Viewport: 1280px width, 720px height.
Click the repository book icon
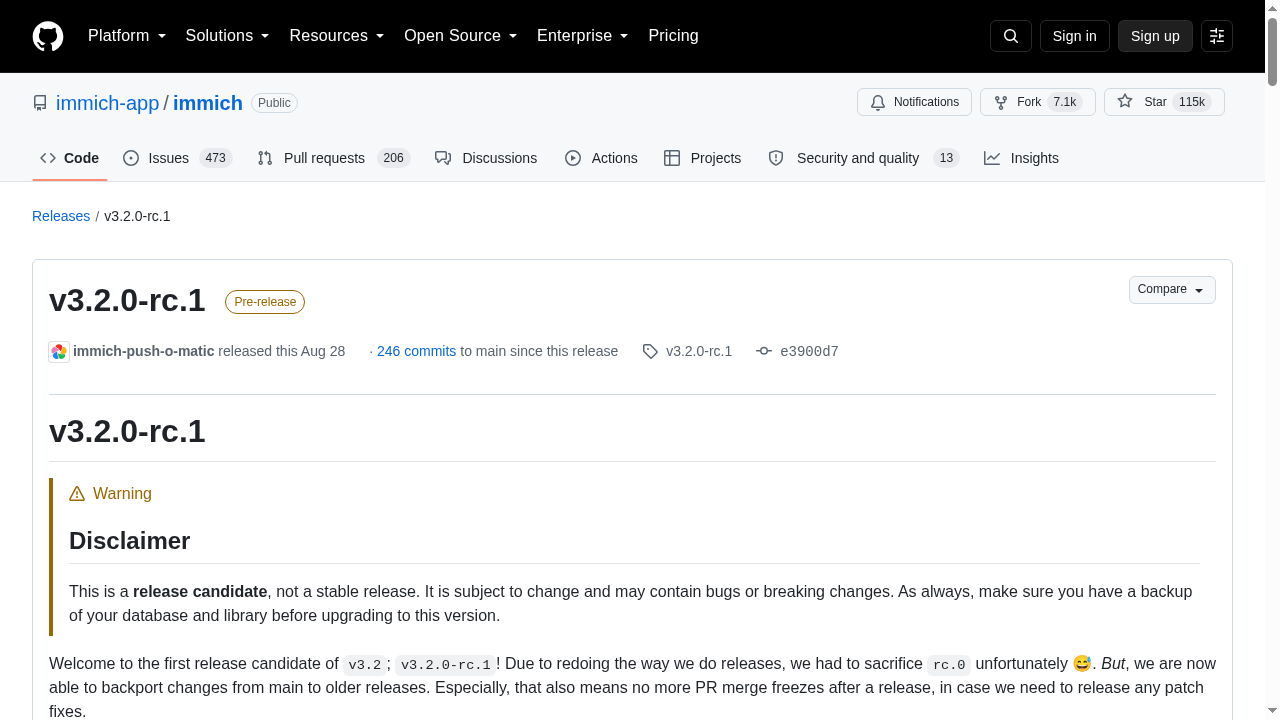tap(40, 103)
